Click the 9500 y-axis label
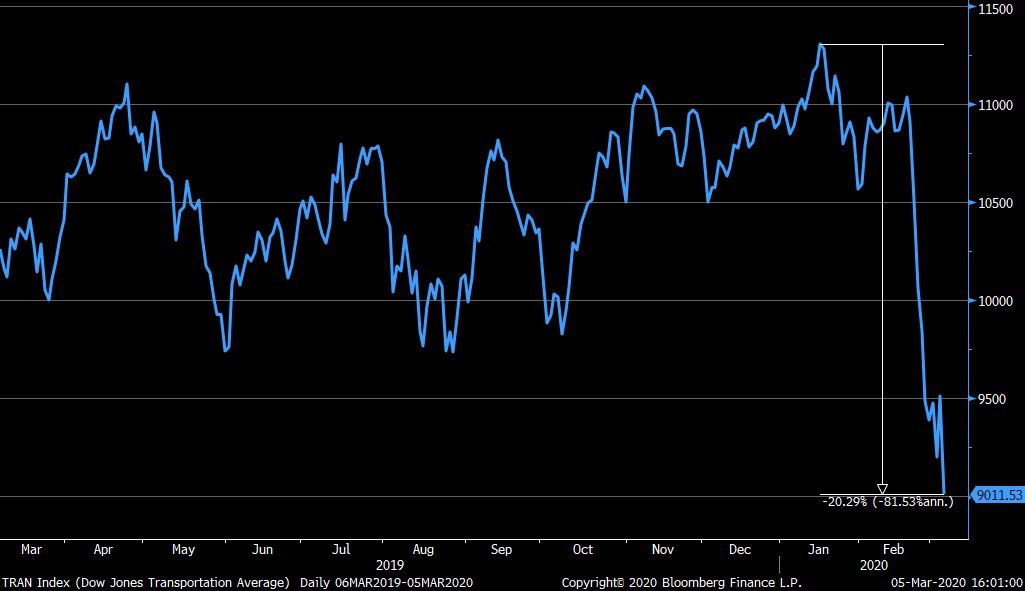Screen dimensions: 1025x591 (992, 399)
